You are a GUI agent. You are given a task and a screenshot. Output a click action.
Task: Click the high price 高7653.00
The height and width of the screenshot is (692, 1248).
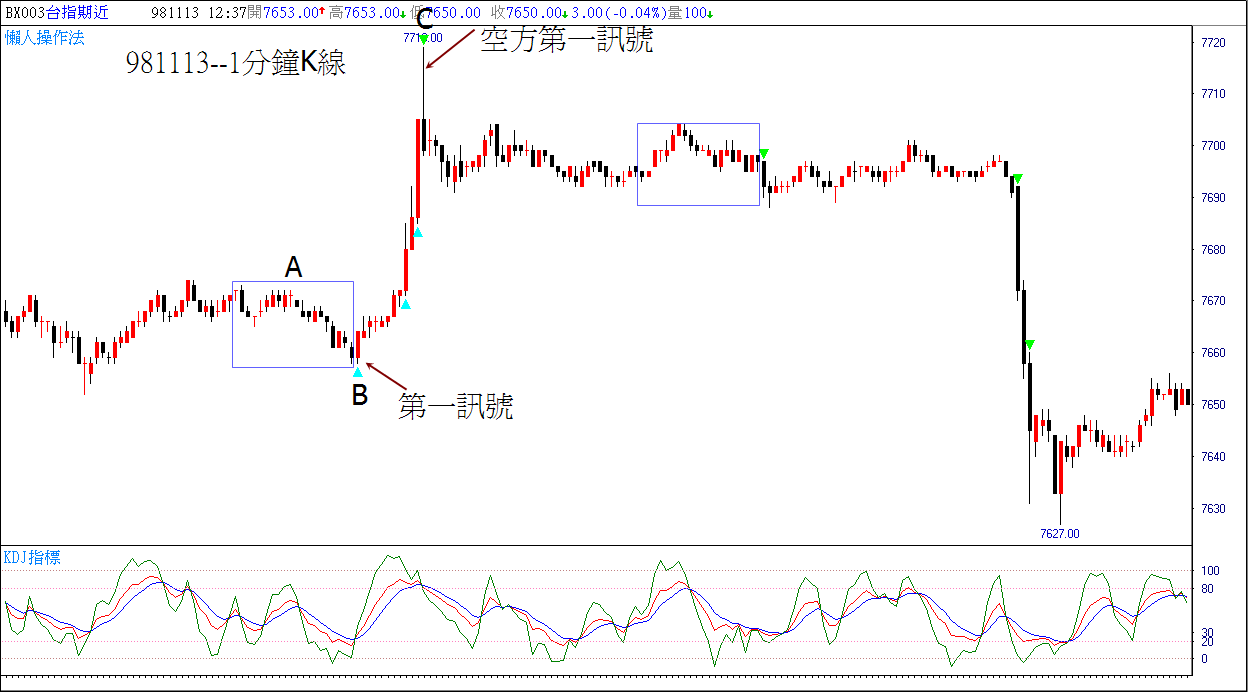[365, 13]
